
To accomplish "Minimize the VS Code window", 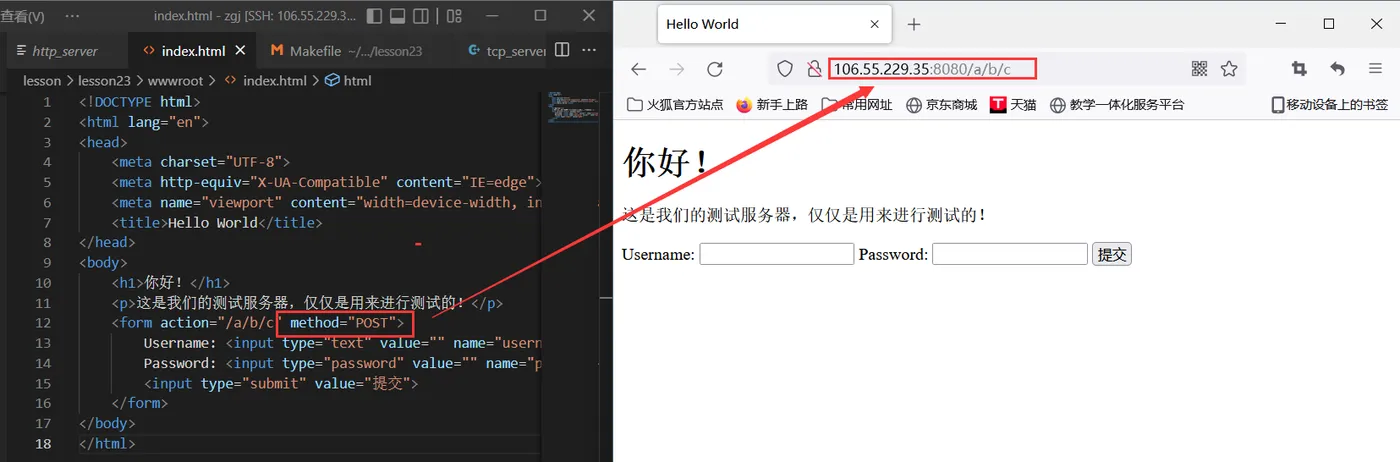I will click(493, 16).
